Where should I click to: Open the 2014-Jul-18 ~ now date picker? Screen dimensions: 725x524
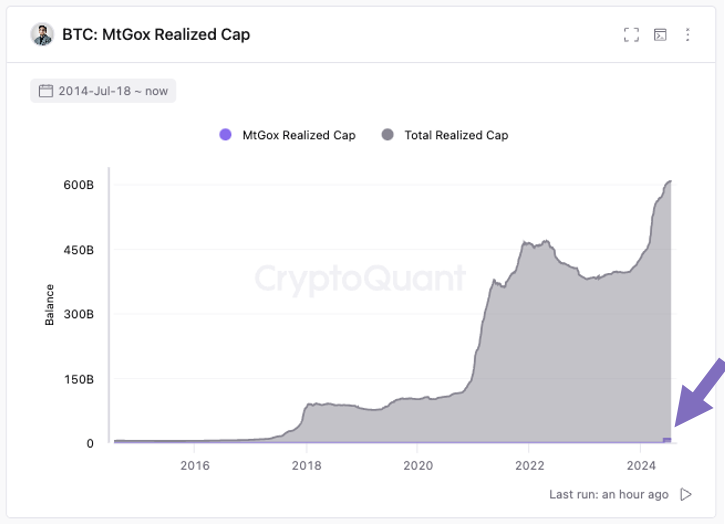point(103,91)
